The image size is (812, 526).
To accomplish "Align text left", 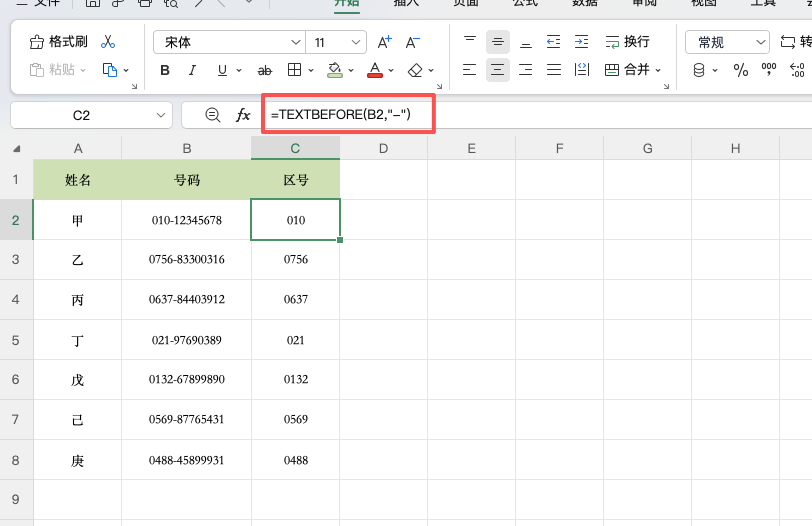I will [x=470, y=69].
